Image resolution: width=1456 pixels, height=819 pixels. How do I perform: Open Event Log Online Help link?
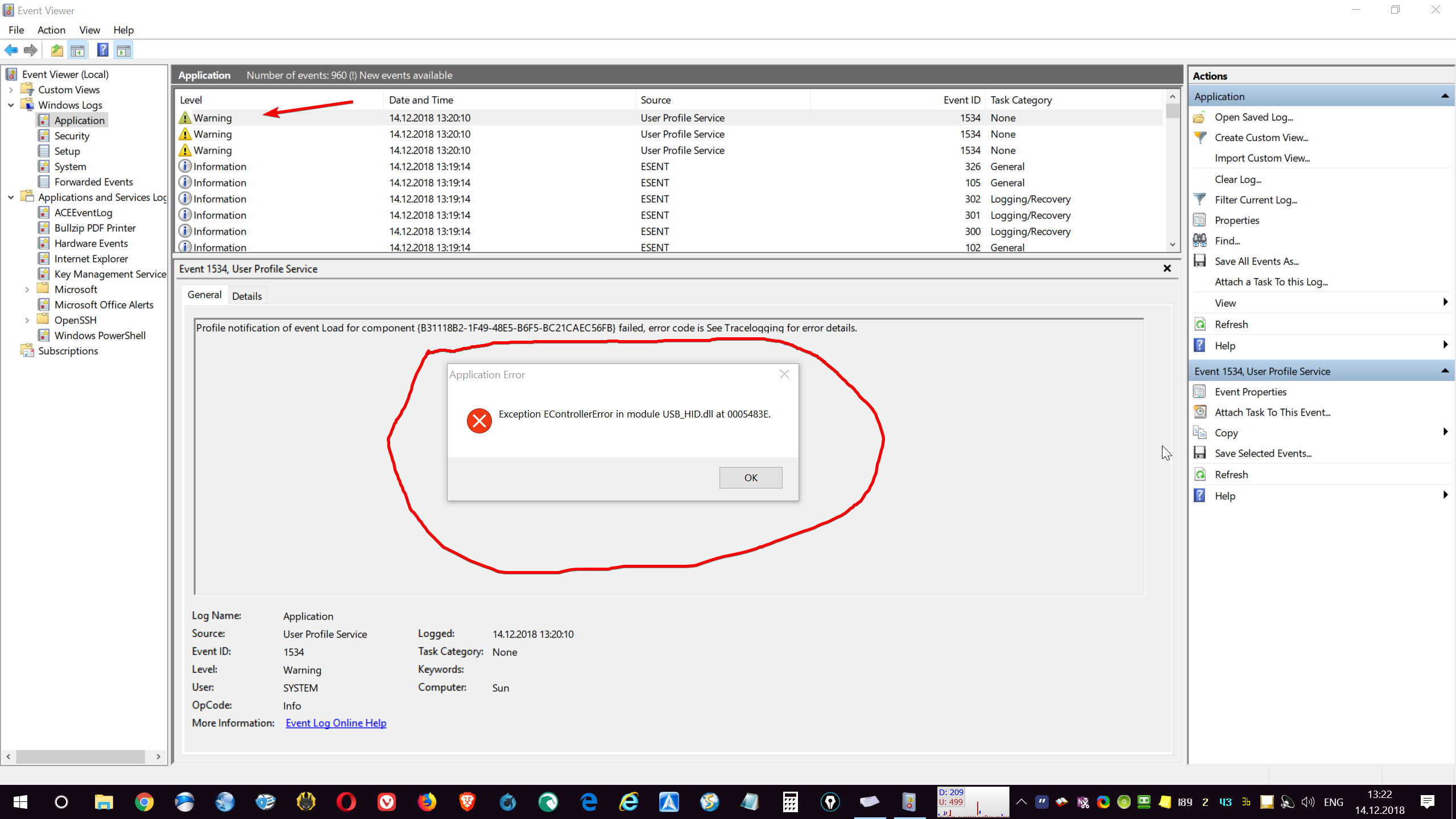[x=335, y=723]
